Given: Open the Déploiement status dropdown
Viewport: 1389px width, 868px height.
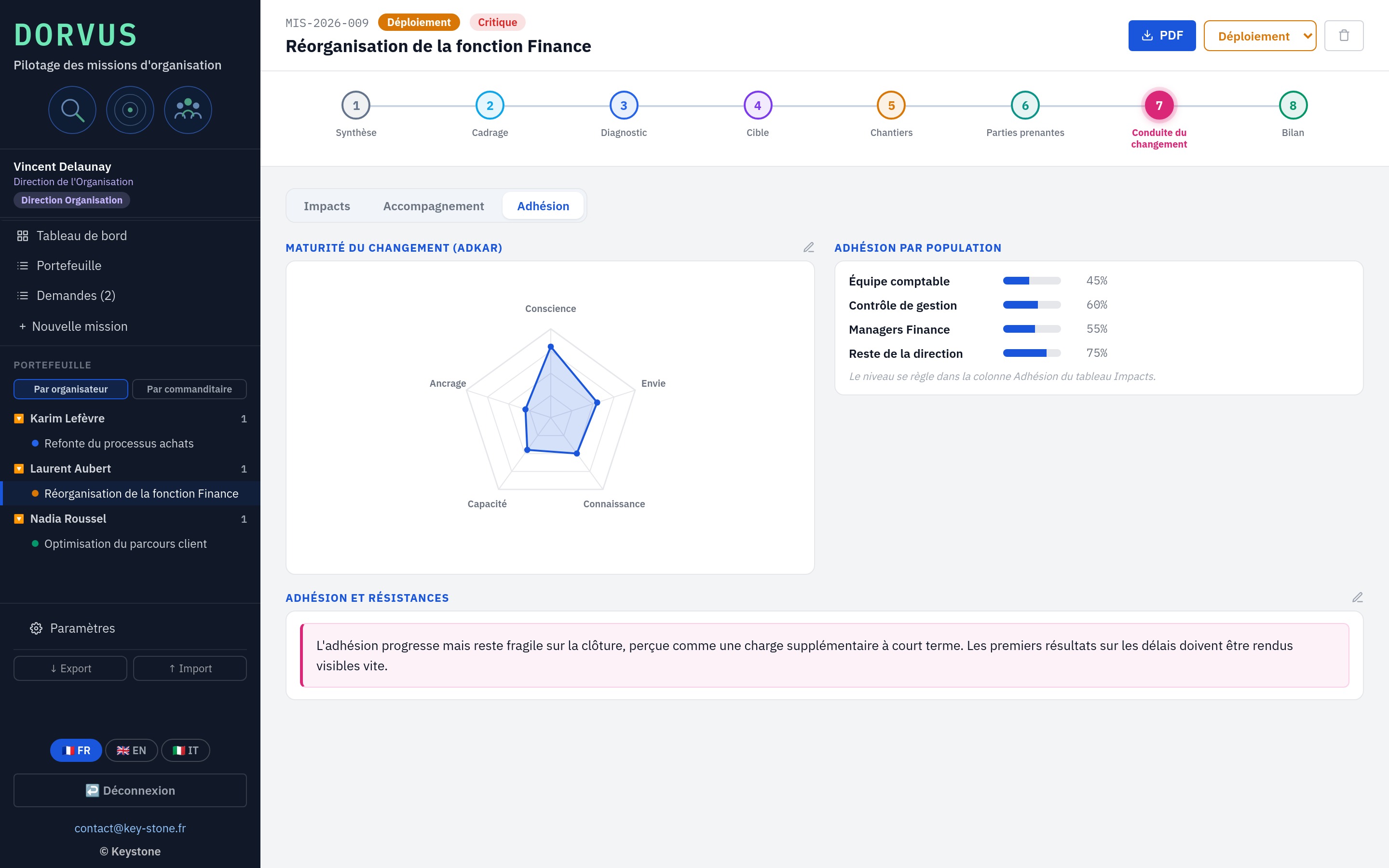Looking at the screenshot, I should [x=1260, y=36].
